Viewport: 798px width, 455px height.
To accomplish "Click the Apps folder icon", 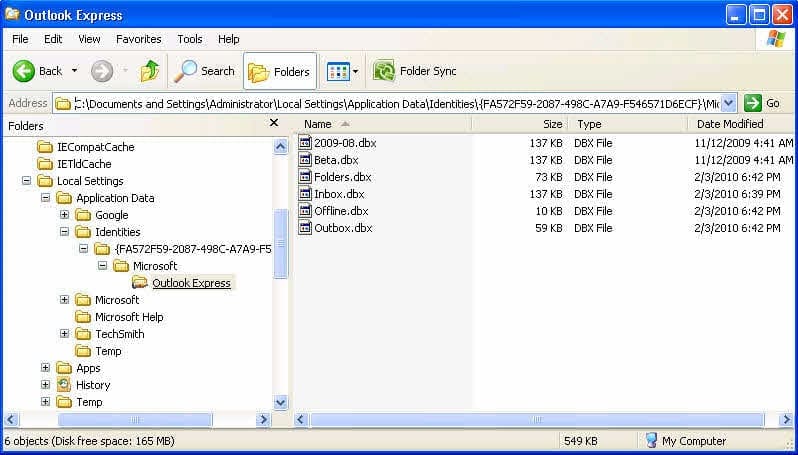I will [64, 368].
